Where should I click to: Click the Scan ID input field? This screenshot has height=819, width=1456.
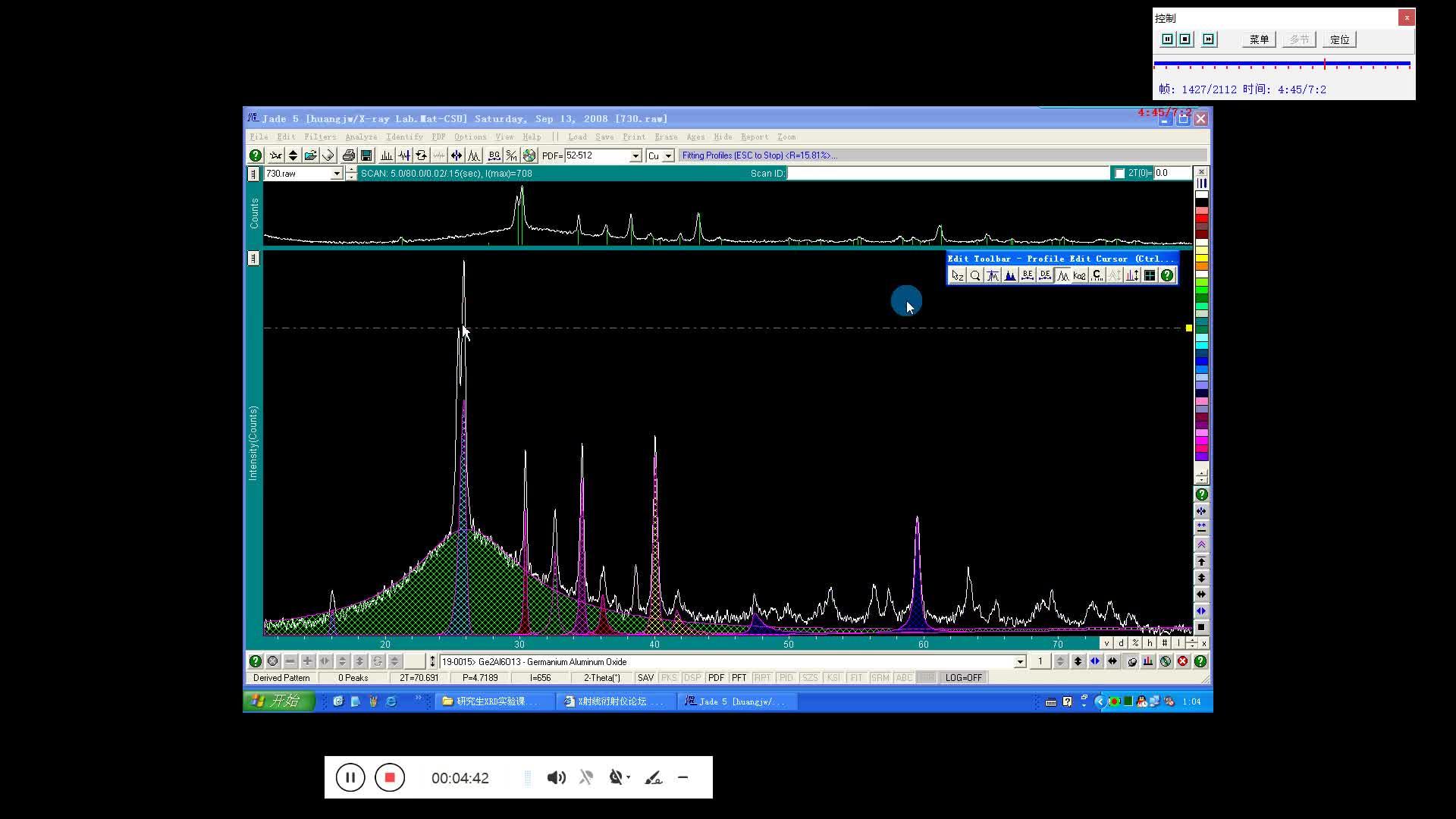[x=948, y=174]
